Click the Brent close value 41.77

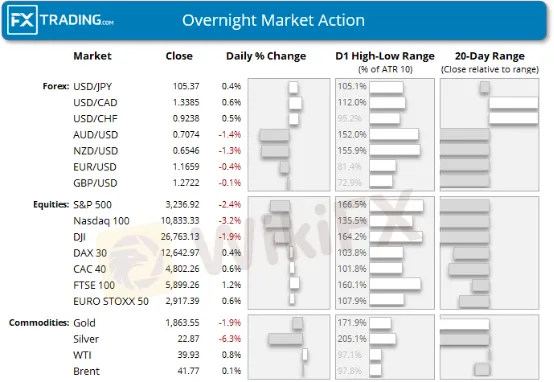click(x=188, y=371)
